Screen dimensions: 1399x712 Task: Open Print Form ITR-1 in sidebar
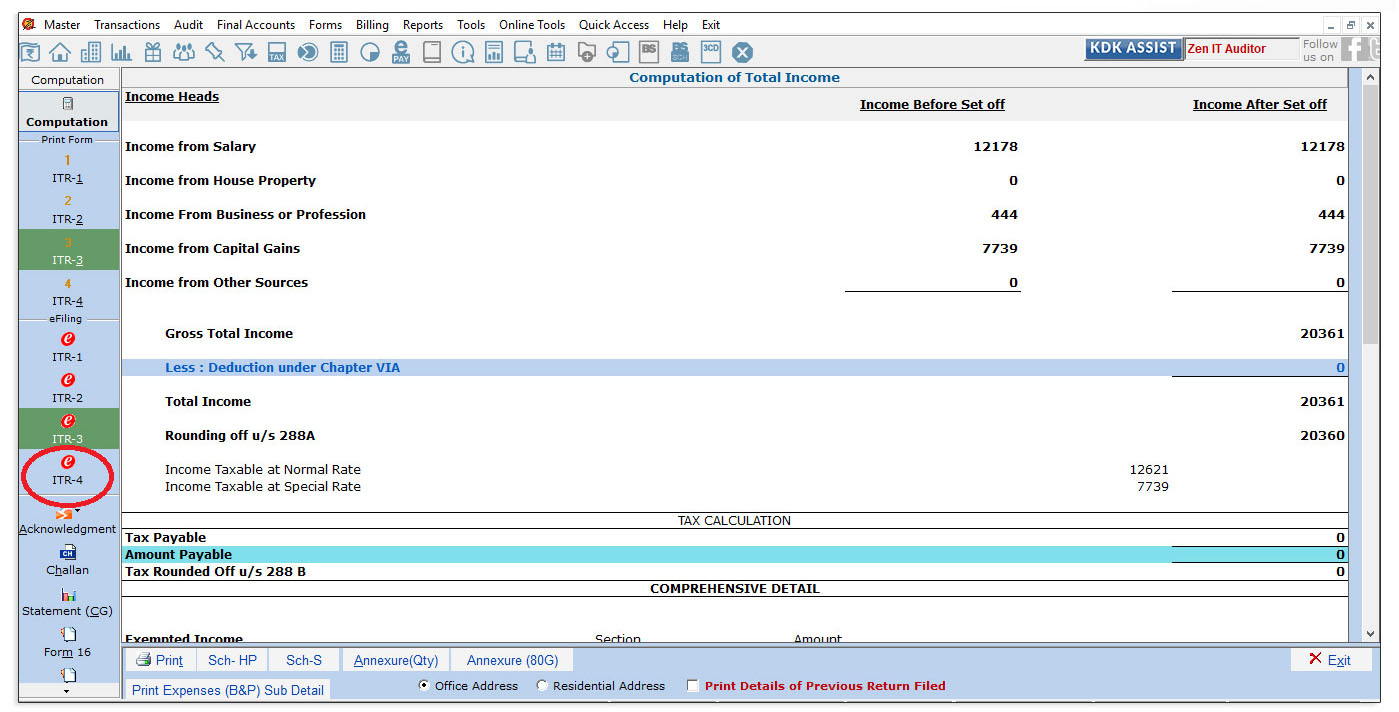[x=68, y=169]
